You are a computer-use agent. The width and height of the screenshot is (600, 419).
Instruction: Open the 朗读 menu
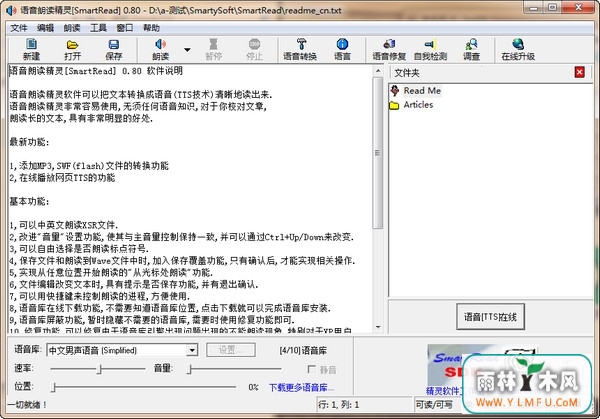(x=72, y=28)
